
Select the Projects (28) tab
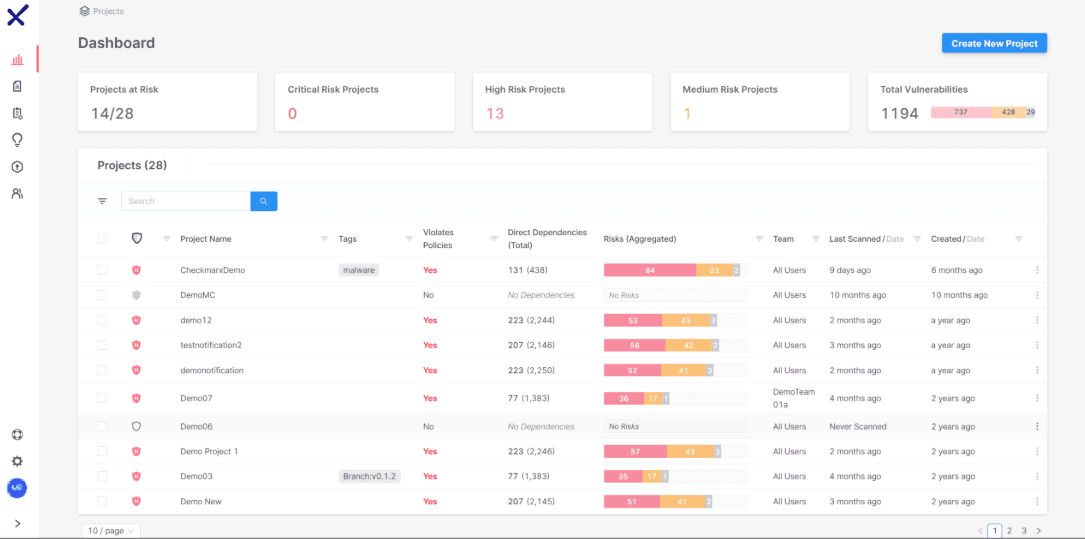point(132,165)
